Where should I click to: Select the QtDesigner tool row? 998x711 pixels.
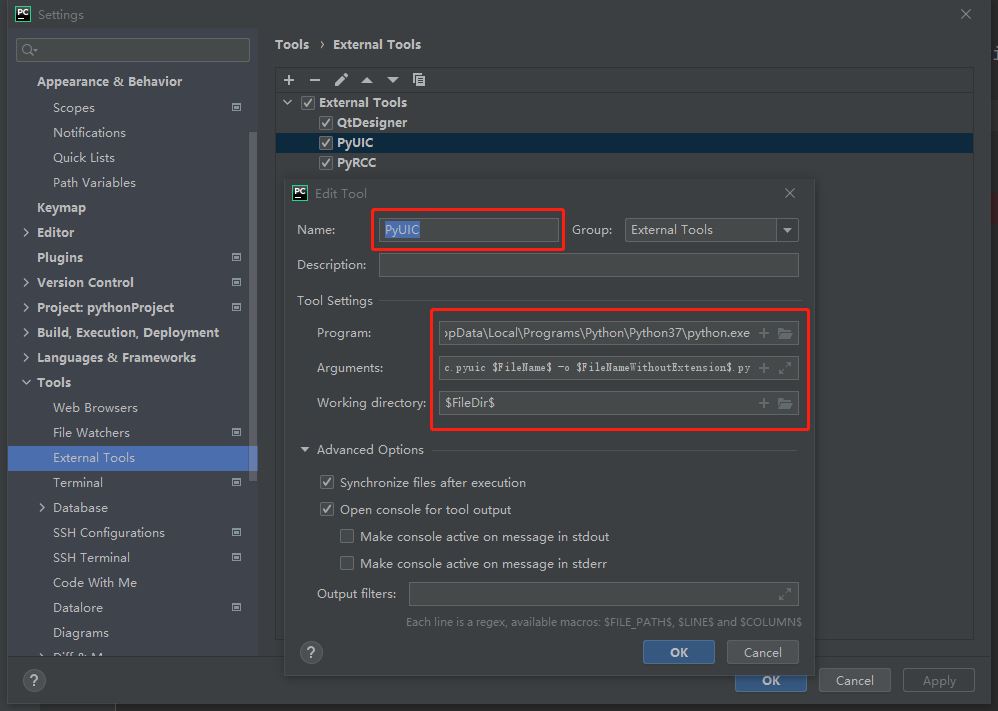(x=624, y=123)
